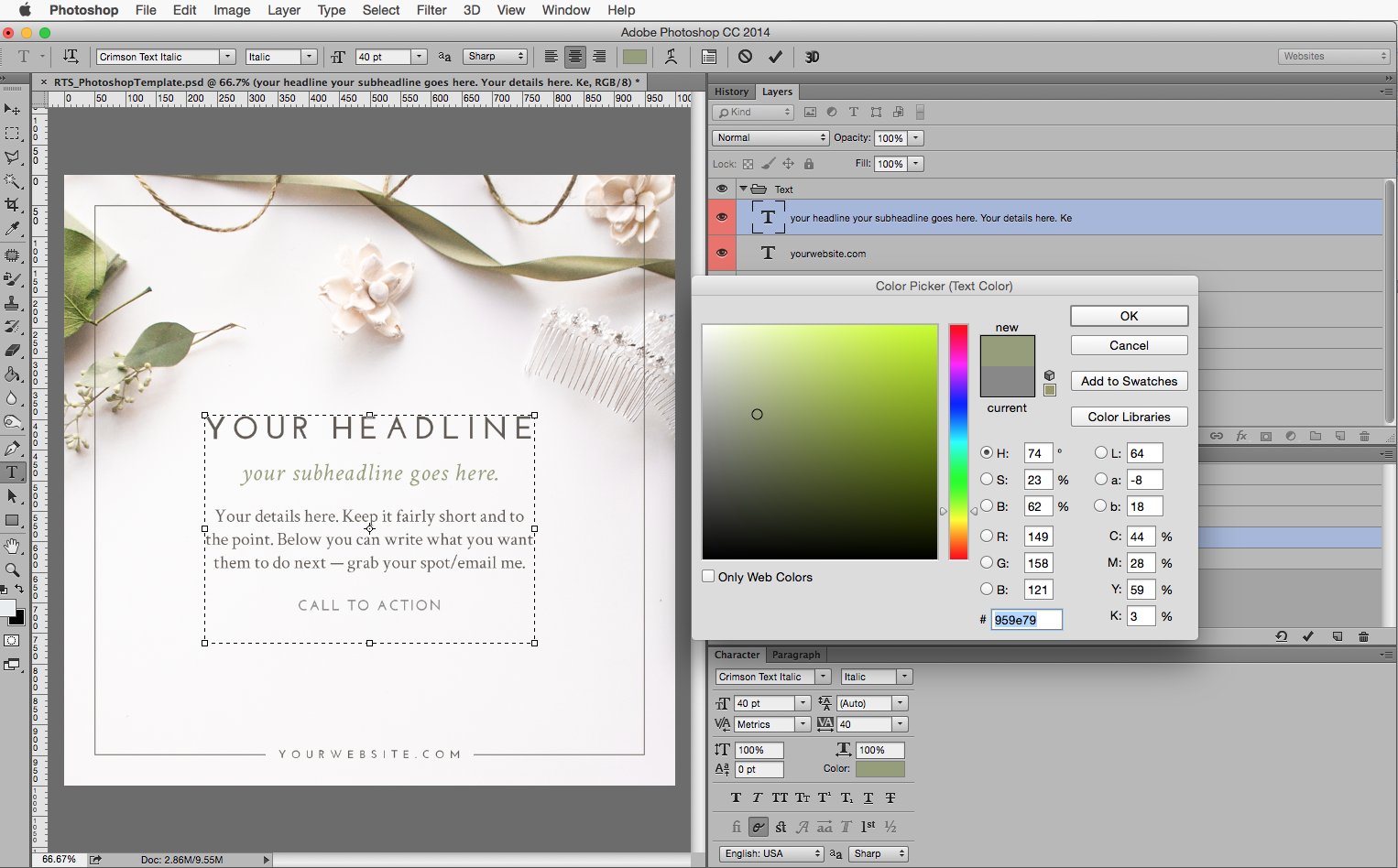Click the Add to Swatches button
The height and width of the screenshot is (868, 1398).
[x=1129, y=381]
